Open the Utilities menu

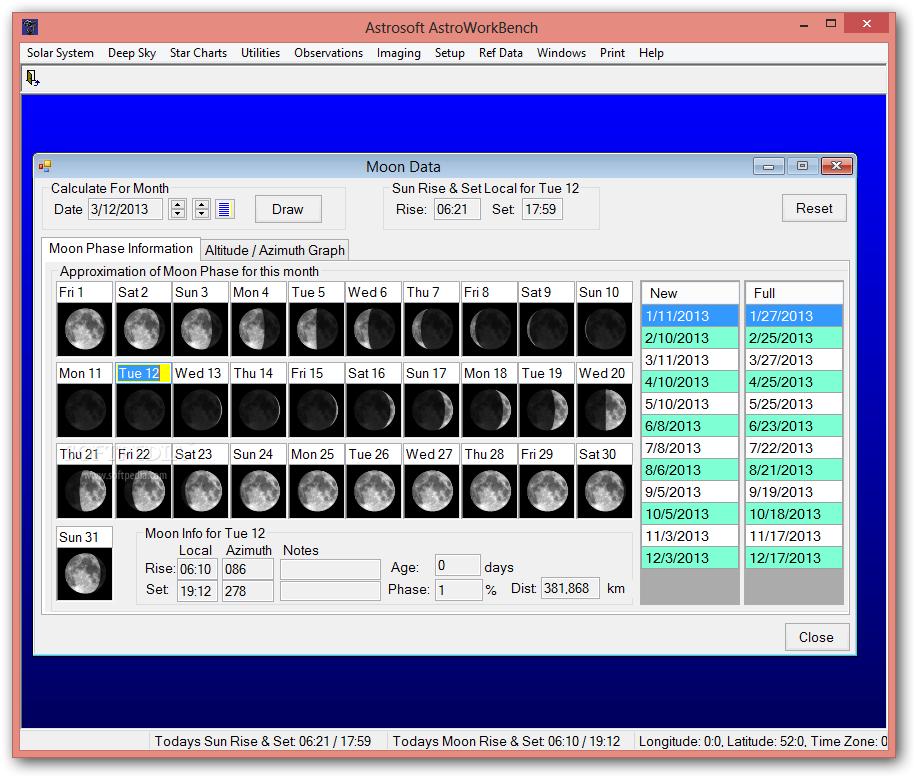261,53
